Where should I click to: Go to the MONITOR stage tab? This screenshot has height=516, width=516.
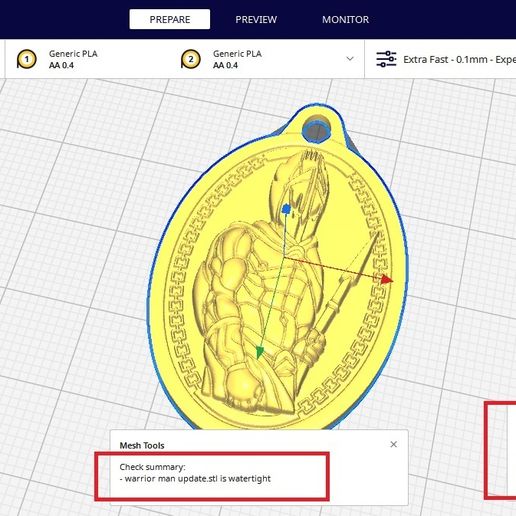coord(345,19)
